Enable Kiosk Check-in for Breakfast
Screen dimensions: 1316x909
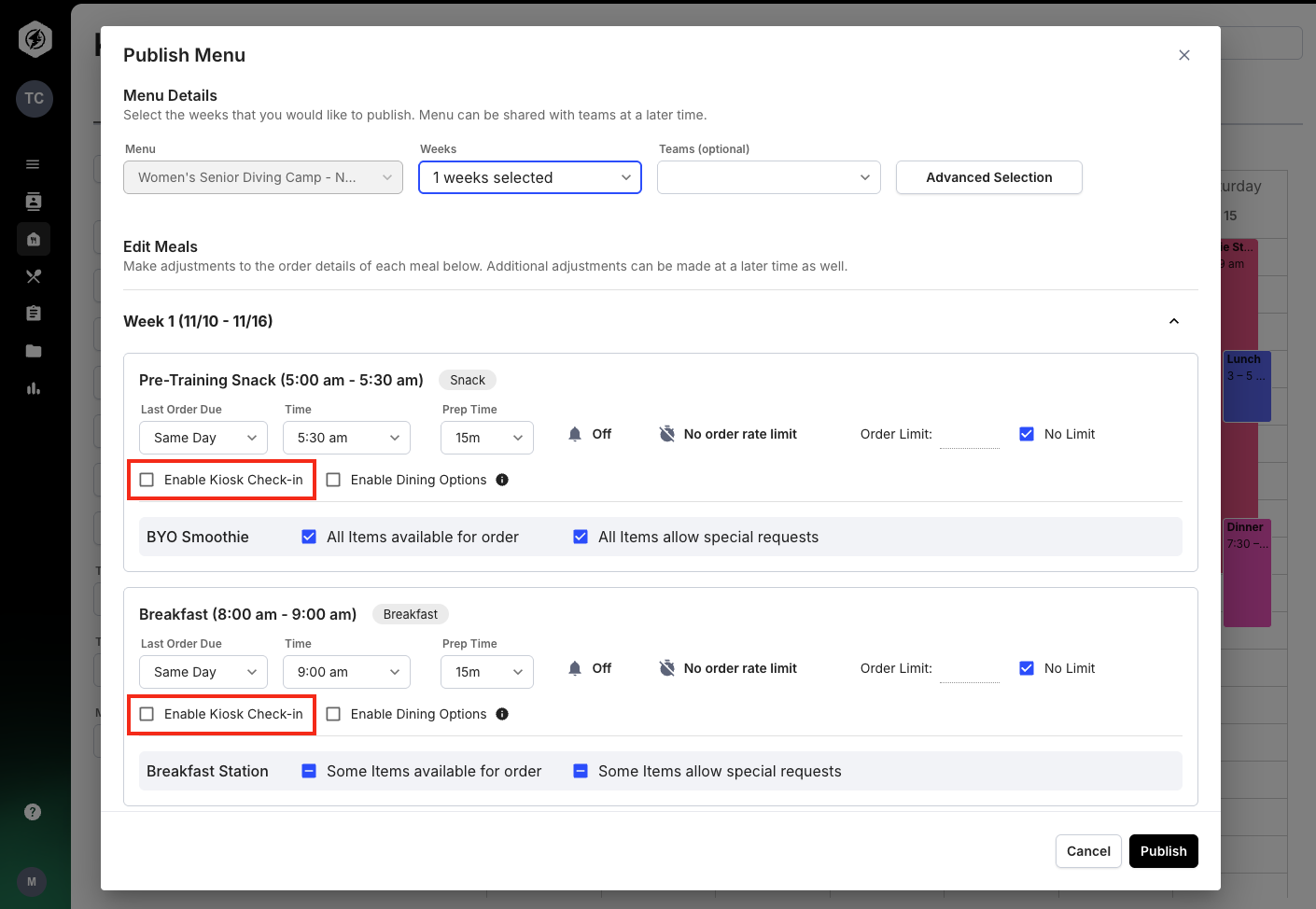(147, 714)
